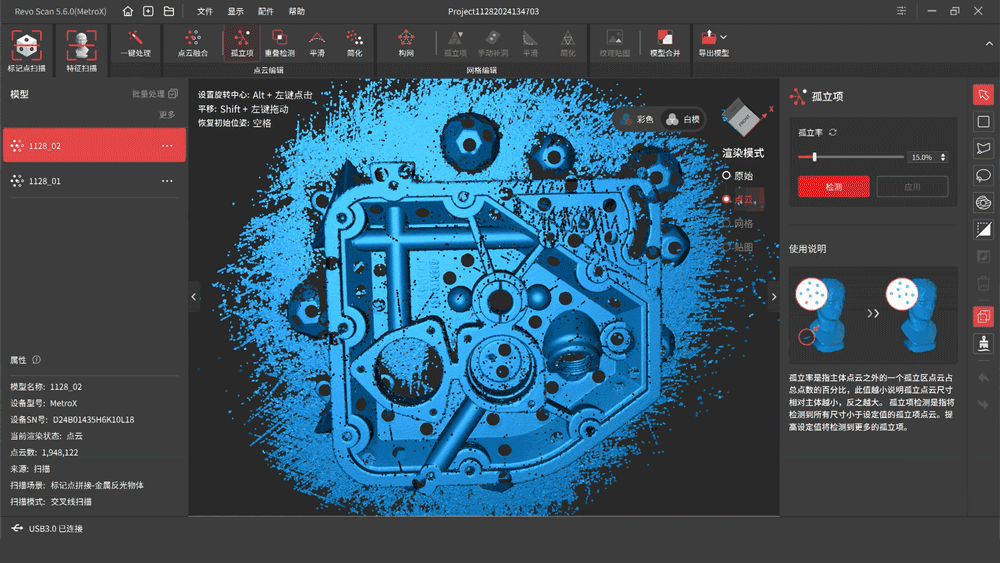Start 标记点扫描 marker scanning mode
The width and height of the screenshot is (1000, 563).
point(26,51)
